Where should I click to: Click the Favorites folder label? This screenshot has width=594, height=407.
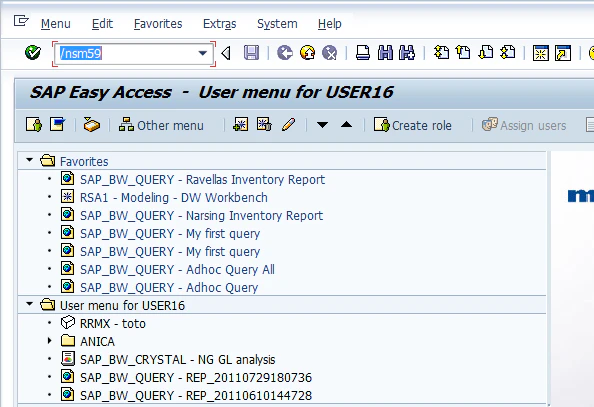click(x=84, y=161)
